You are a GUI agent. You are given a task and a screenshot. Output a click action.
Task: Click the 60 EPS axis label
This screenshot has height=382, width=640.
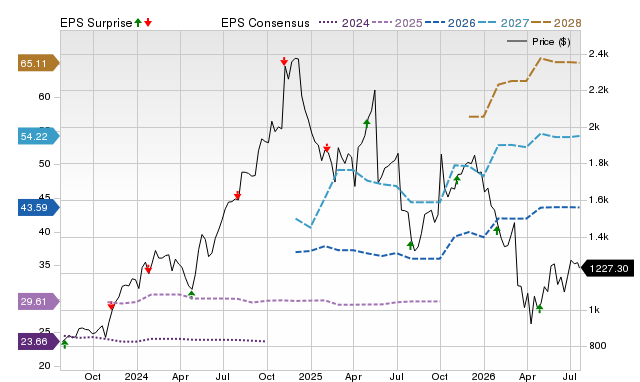(44, 97)
